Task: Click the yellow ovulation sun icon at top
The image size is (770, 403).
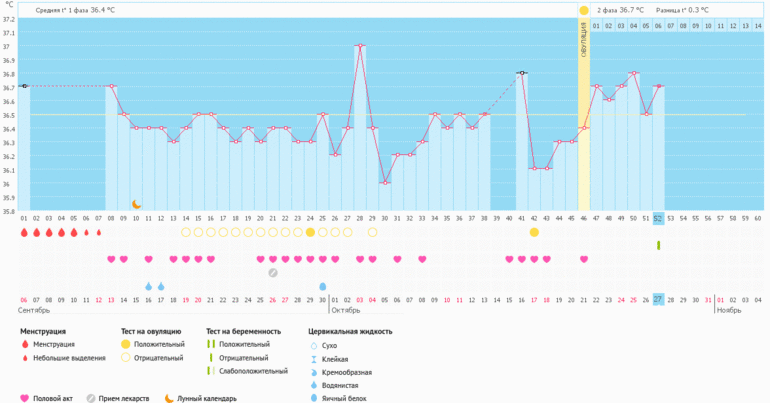Action: click(x=583, y=10)
